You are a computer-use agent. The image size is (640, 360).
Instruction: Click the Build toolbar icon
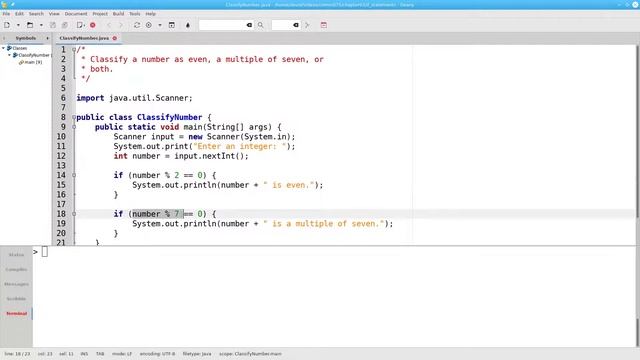tap(149, 25)
